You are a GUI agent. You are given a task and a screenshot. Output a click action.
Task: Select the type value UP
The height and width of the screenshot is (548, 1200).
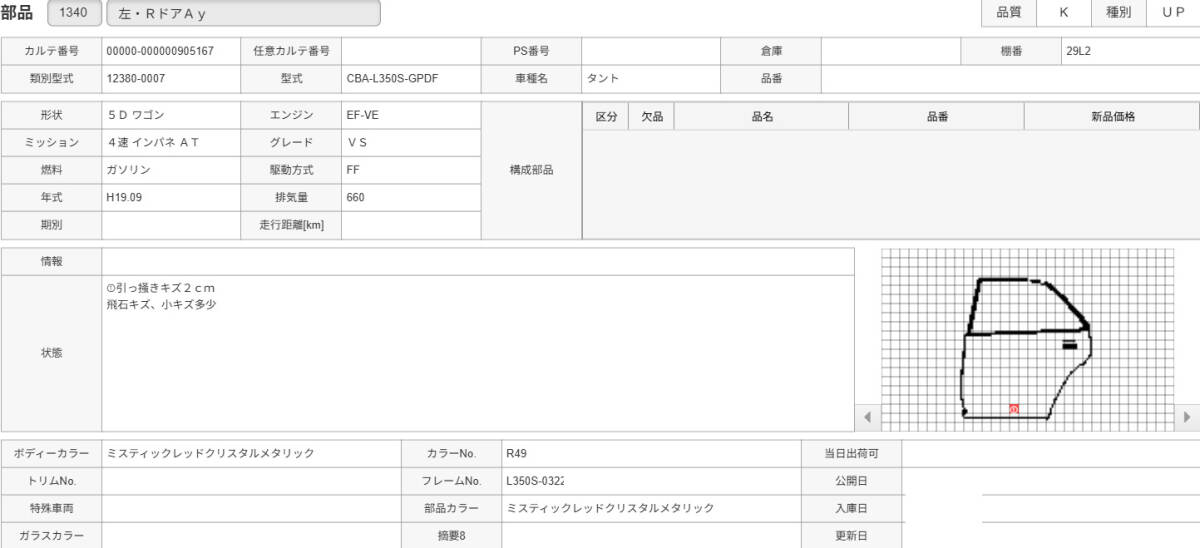1173,13
